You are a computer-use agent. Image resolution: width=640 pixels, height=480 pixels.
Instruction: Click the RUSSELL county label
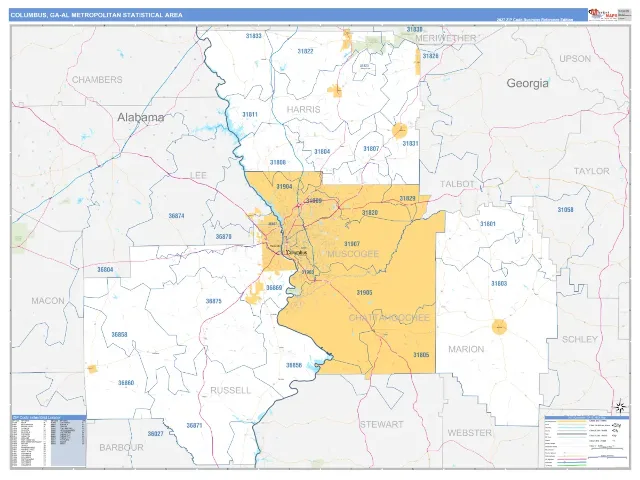(x=231, y=390)
